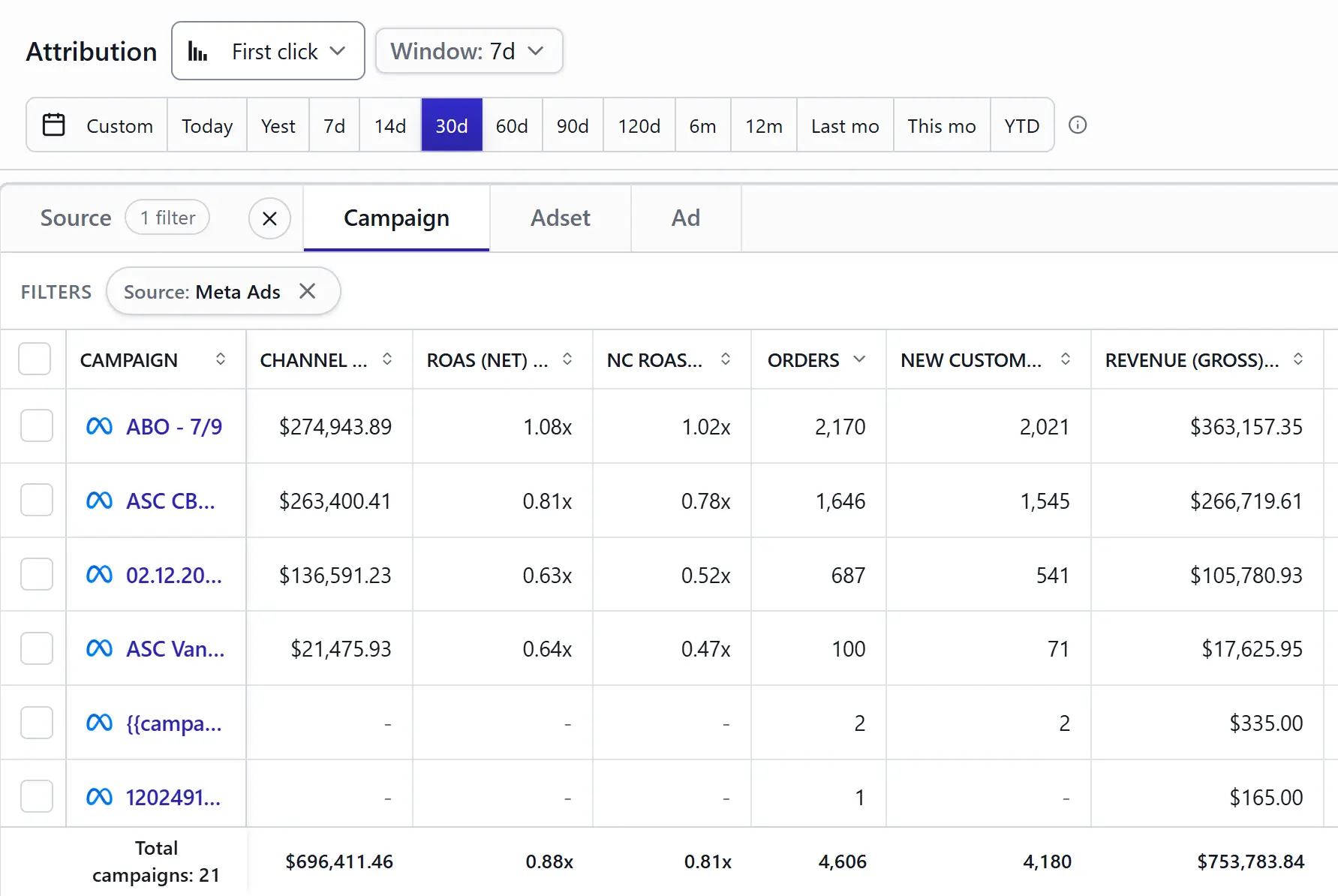Click the Meta logo in the 1202491... row
This screenshot has height=896, width=1338.
pyautogui.click(x=99, y=797)
